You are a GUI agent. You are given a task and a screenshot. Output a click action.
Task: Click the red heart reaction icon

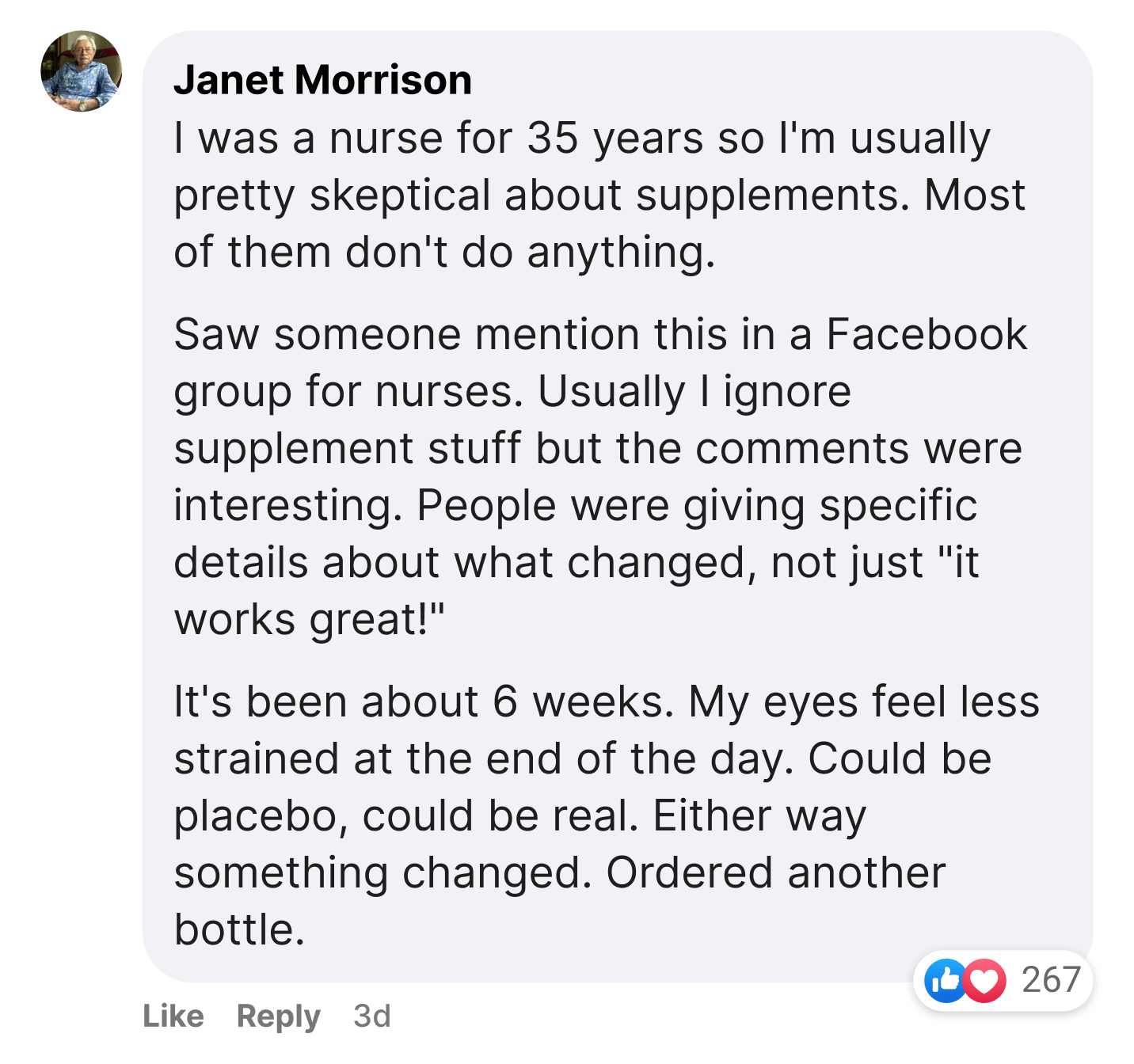tap(984, 981)
